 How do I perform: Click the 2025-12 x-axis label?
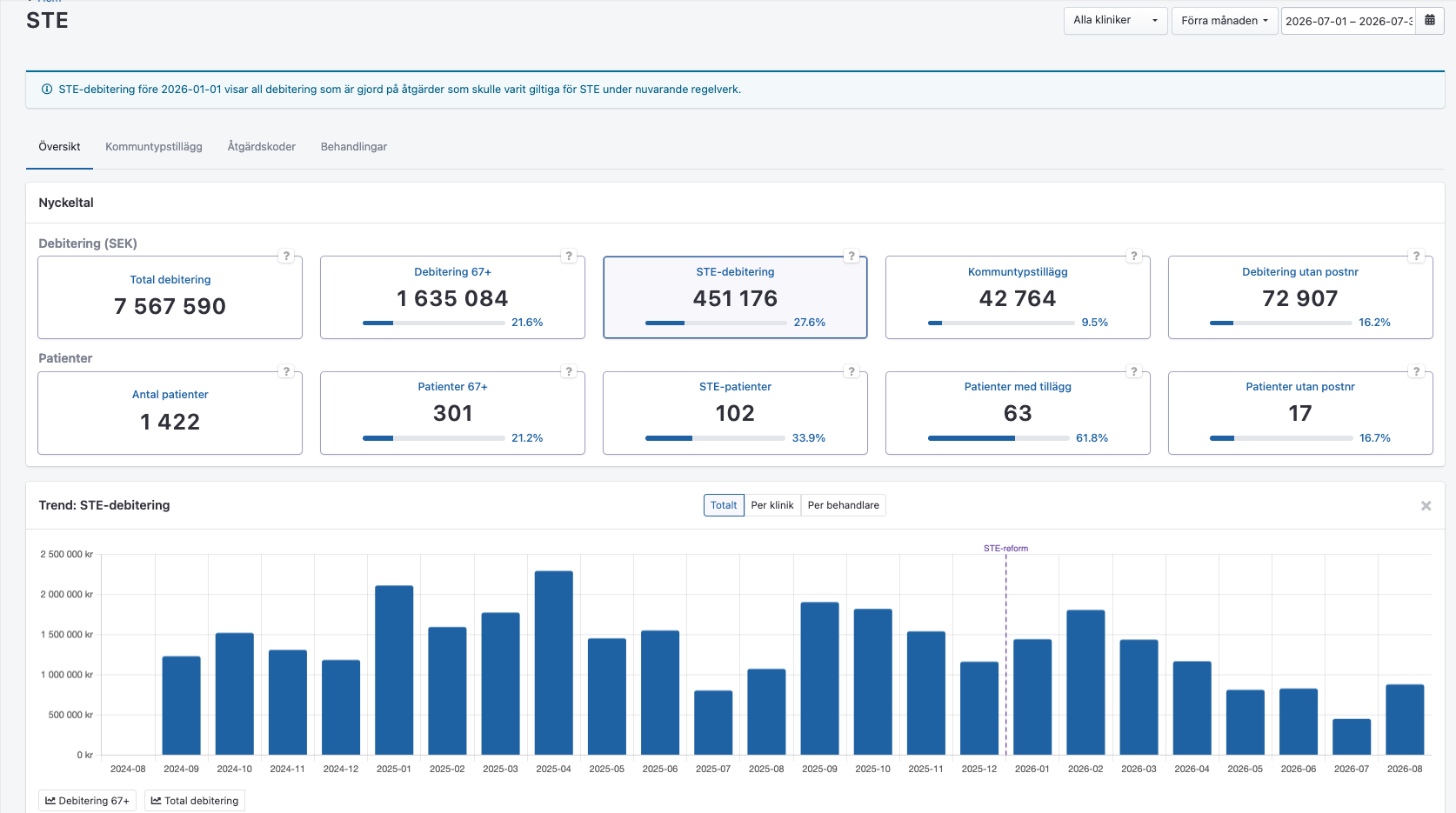click(x=979, y=769)
